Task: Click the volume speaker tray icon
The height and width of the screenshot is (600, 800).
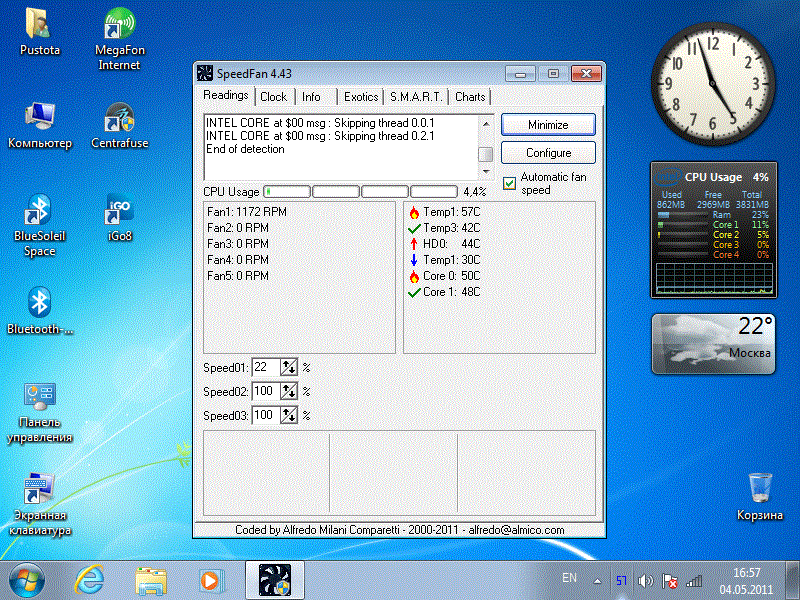Action: pyautogui.click(x=645, y=579)
